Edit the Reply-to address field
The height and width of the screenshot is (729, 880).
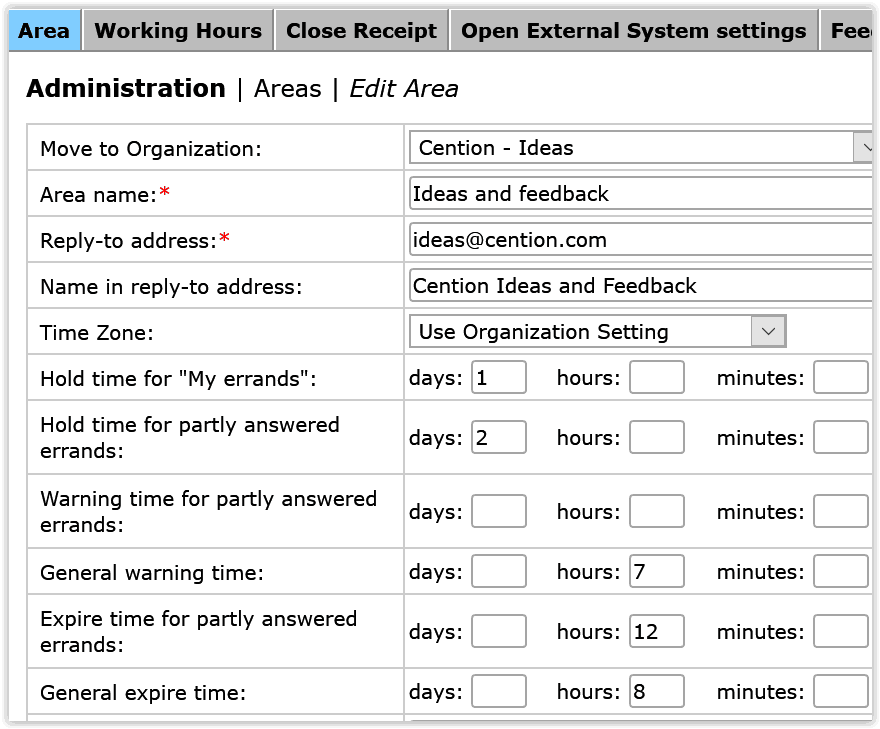(x=640, y=240)
